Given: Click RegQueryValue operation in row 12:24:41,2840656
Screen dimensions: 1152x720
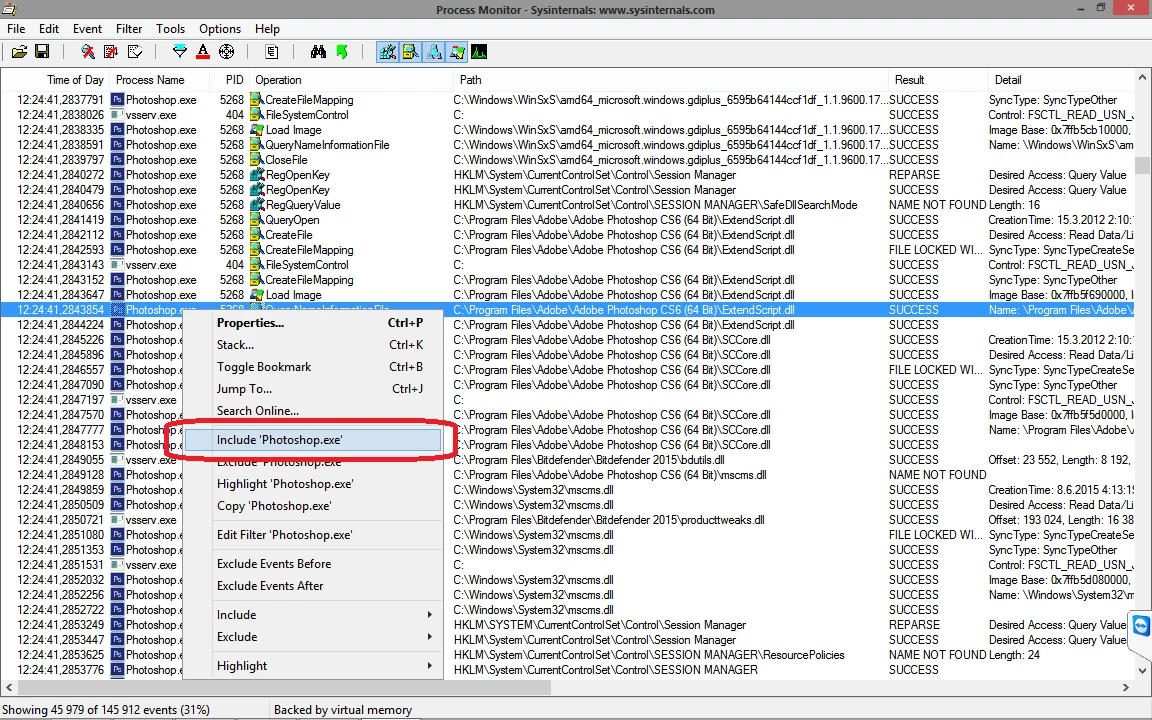Looking at the screenshot, I should [x=303, y=205].
